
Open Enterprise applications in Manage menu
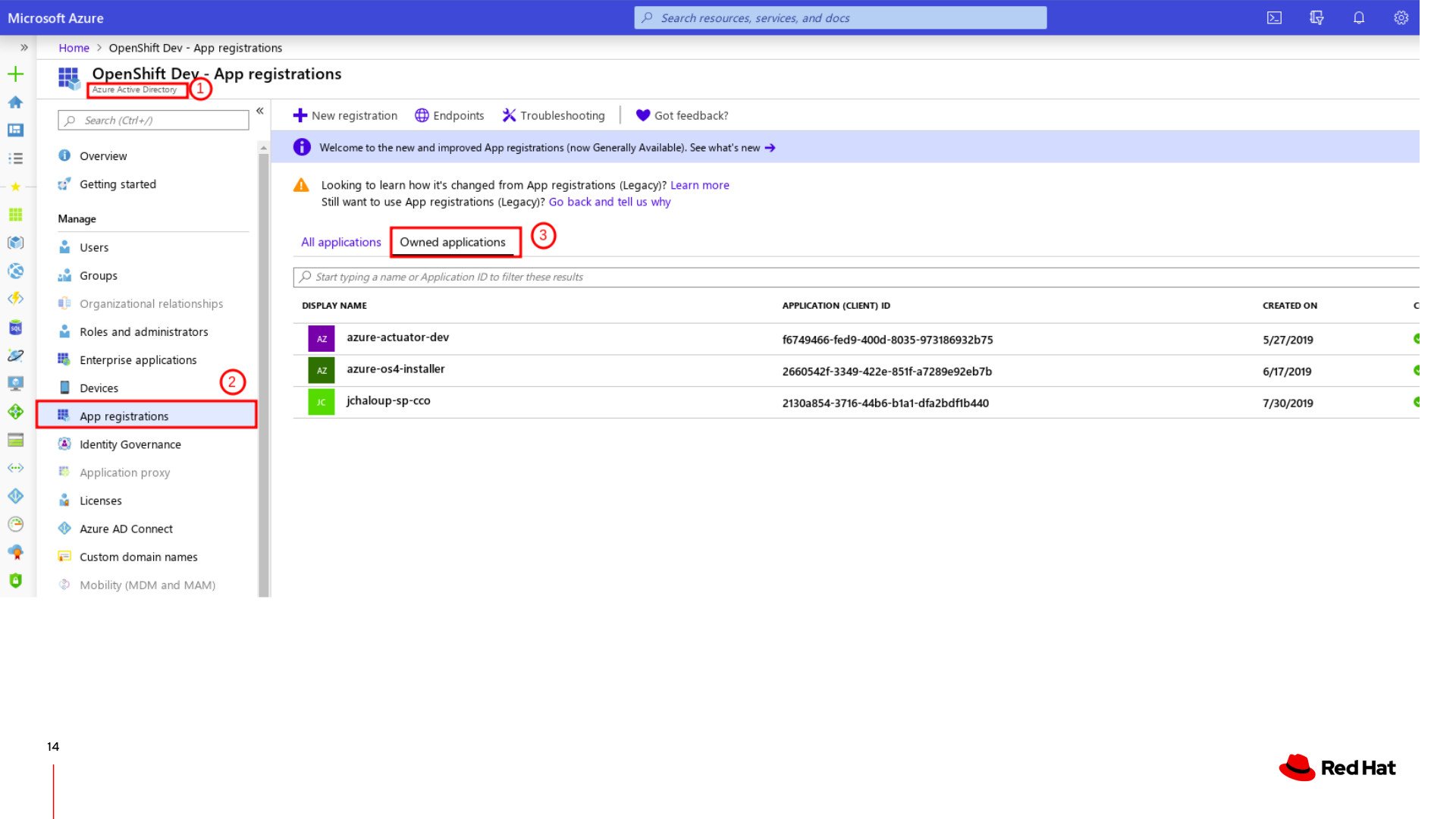[137, 360]
